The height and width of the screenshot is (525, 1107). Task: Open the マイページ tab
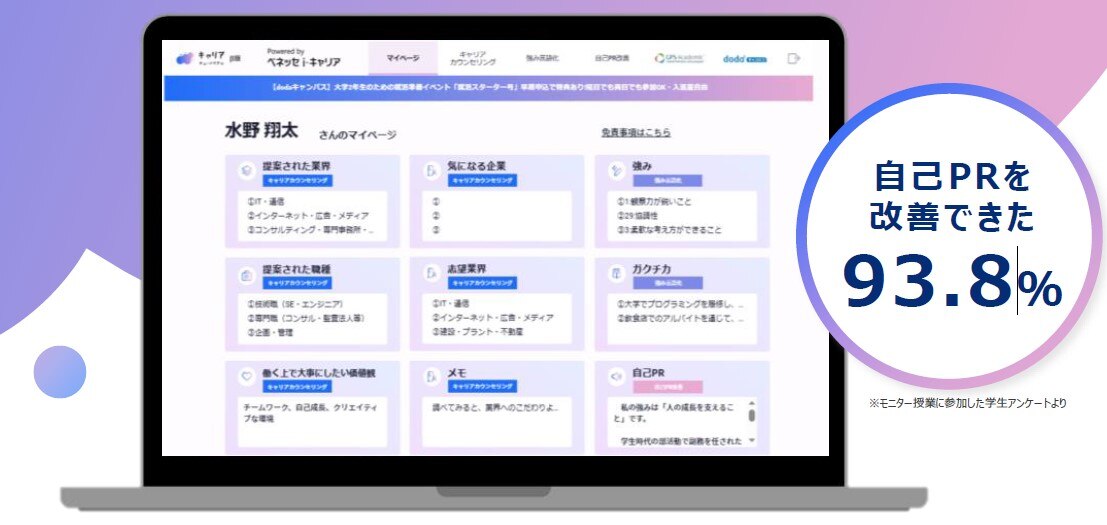click(x=402, y=59)
